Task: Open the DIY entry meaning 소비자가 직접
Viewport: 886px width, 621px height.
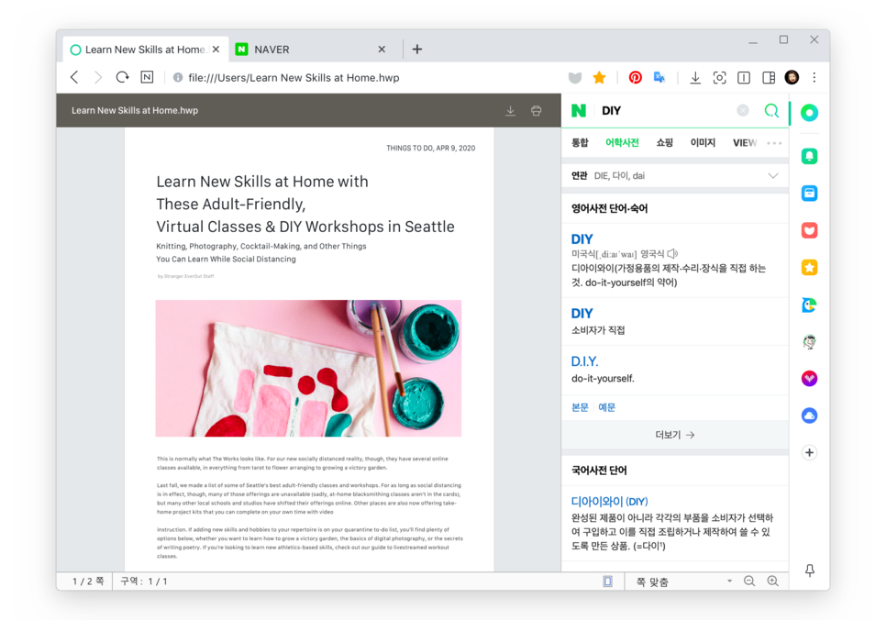Action: 581,313
